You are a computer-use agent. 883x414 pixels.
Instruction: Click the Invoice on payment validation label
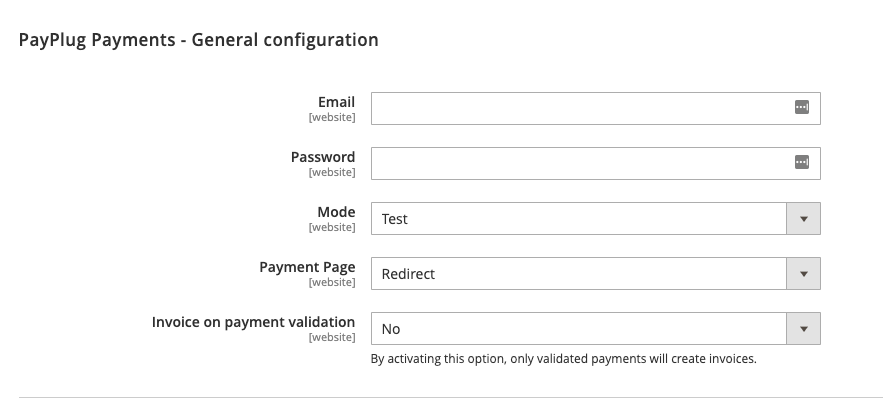[x=253, y=322]
